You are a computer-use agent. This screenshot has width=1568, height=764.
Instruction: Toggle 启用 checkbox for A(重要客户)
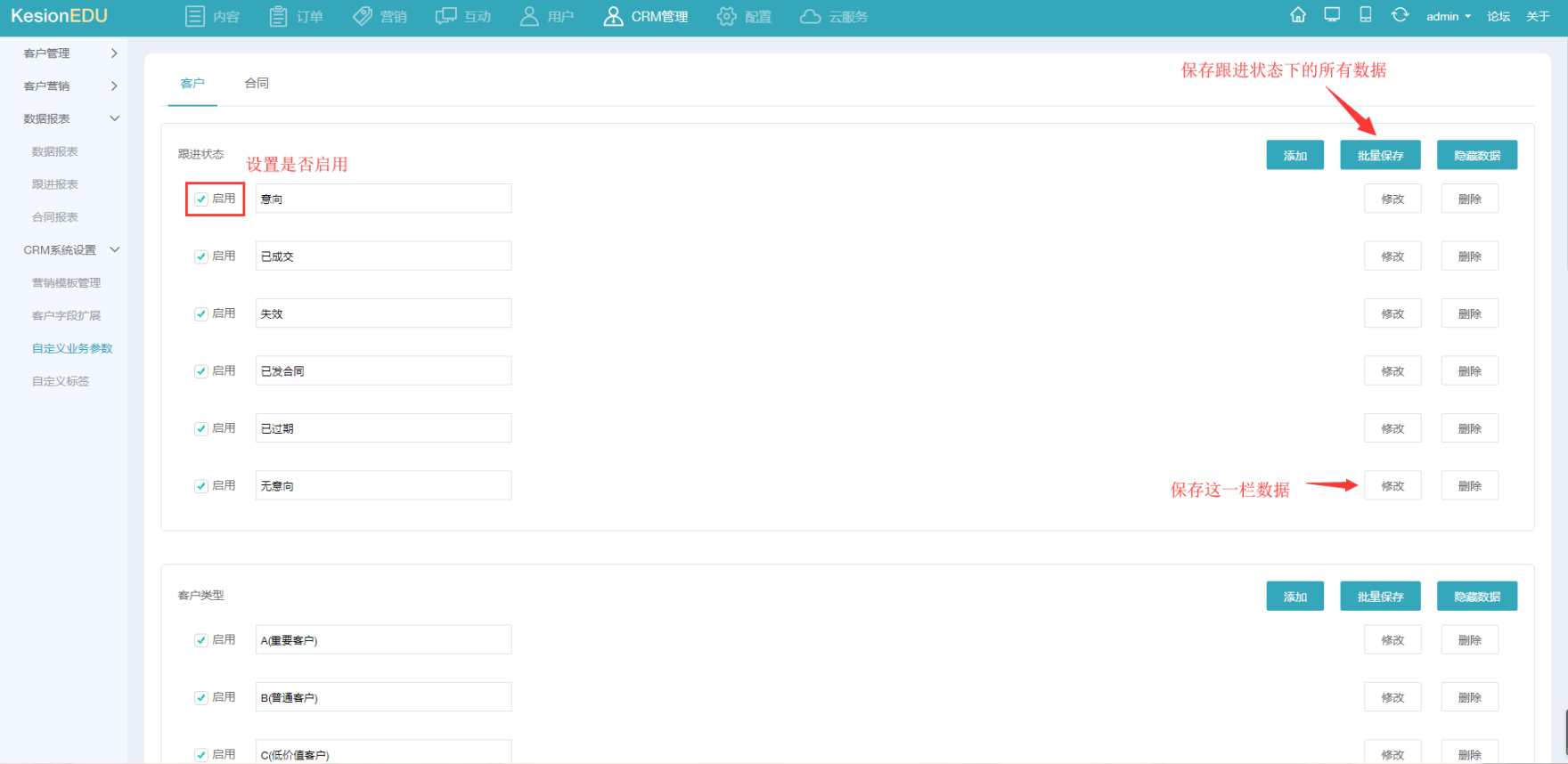pyautogui.click(x=201, y=640)
